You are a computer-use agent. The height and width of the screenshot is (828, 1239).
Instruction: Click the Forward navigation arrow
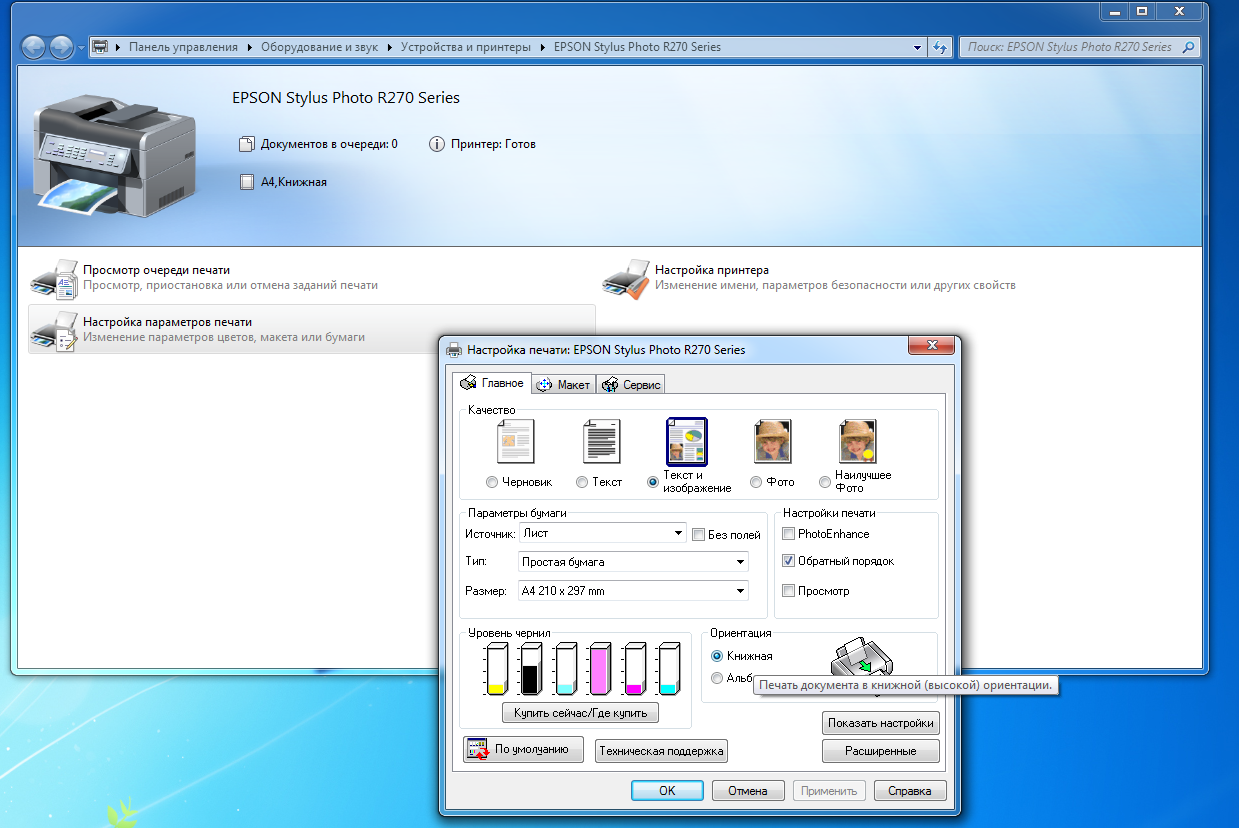62,47
